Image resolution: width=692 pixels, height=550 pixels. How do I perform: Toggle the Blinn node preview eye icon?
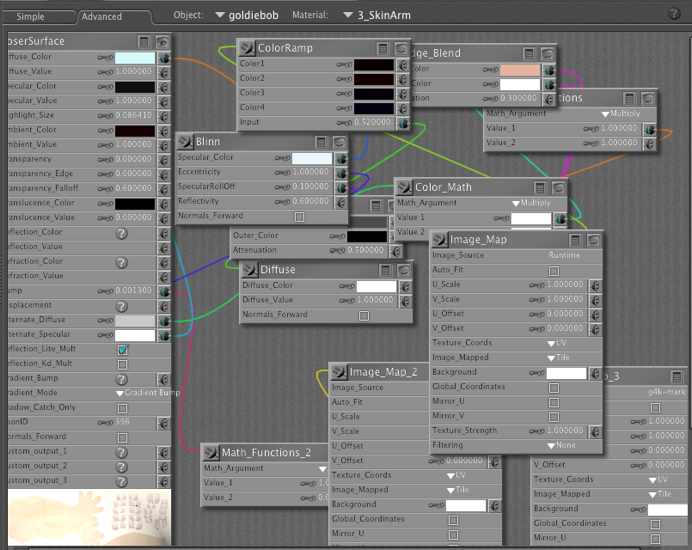coord(339,142)
